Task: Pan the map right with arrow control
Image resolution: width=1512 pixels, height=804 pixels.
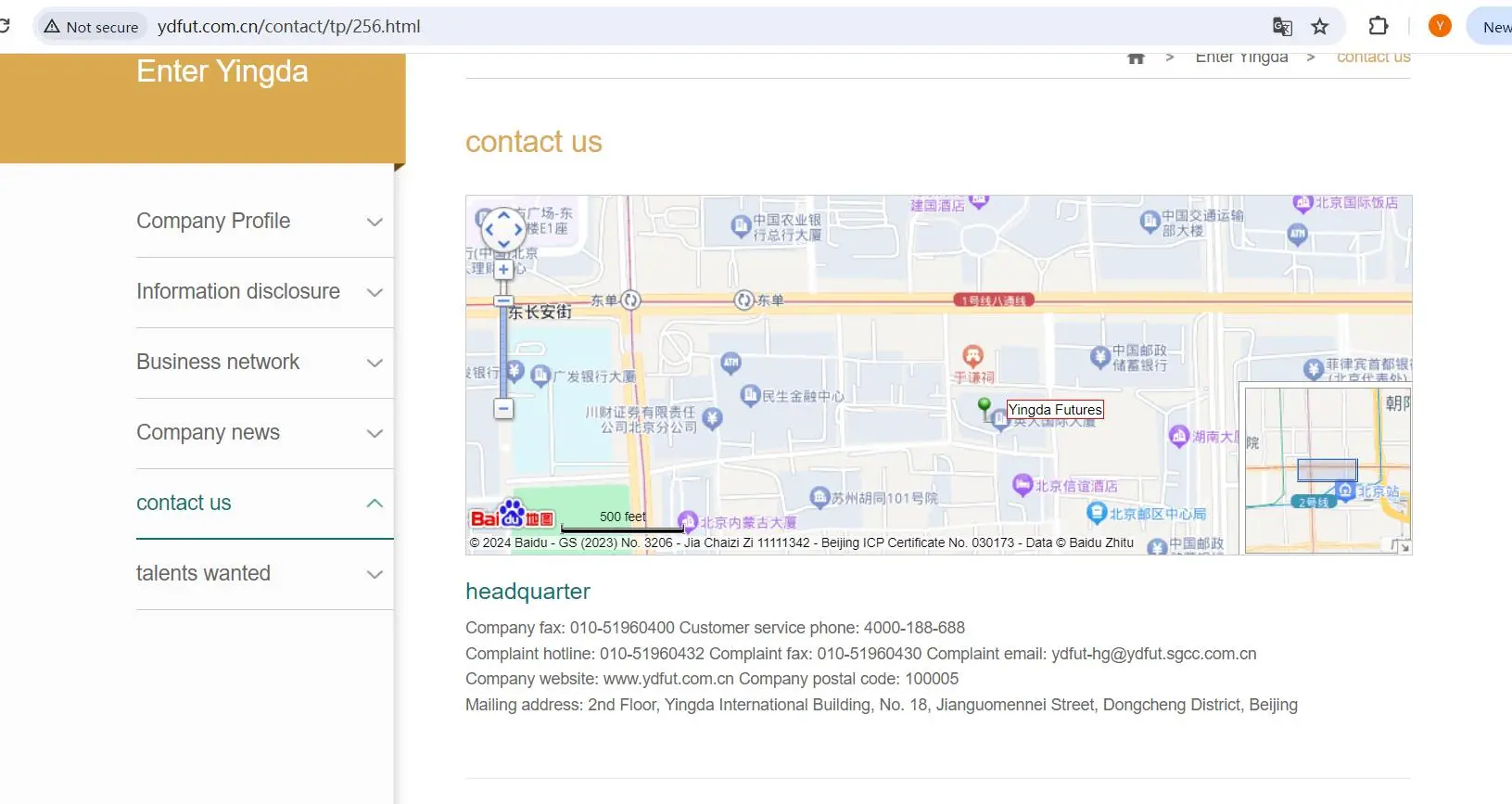Action: click(518, 230)
